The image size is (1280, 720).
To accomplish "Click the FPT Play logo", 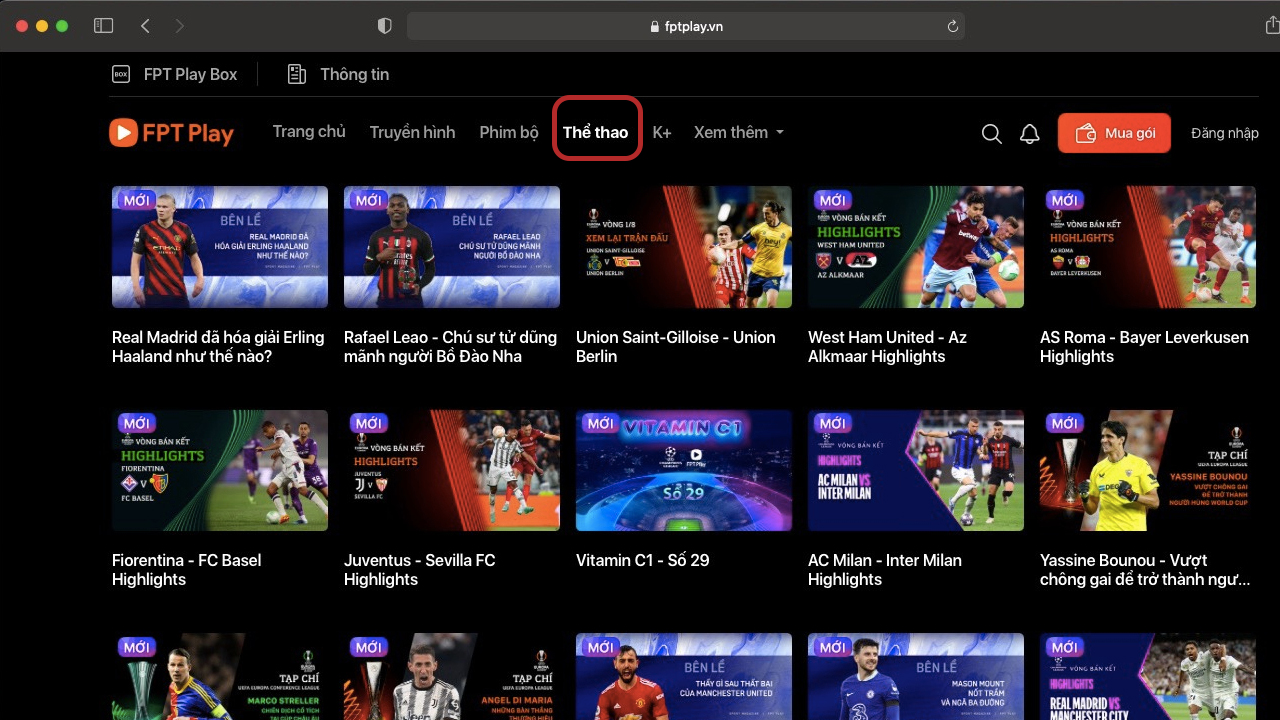I will pyautogui.click(x=171, y=132).
